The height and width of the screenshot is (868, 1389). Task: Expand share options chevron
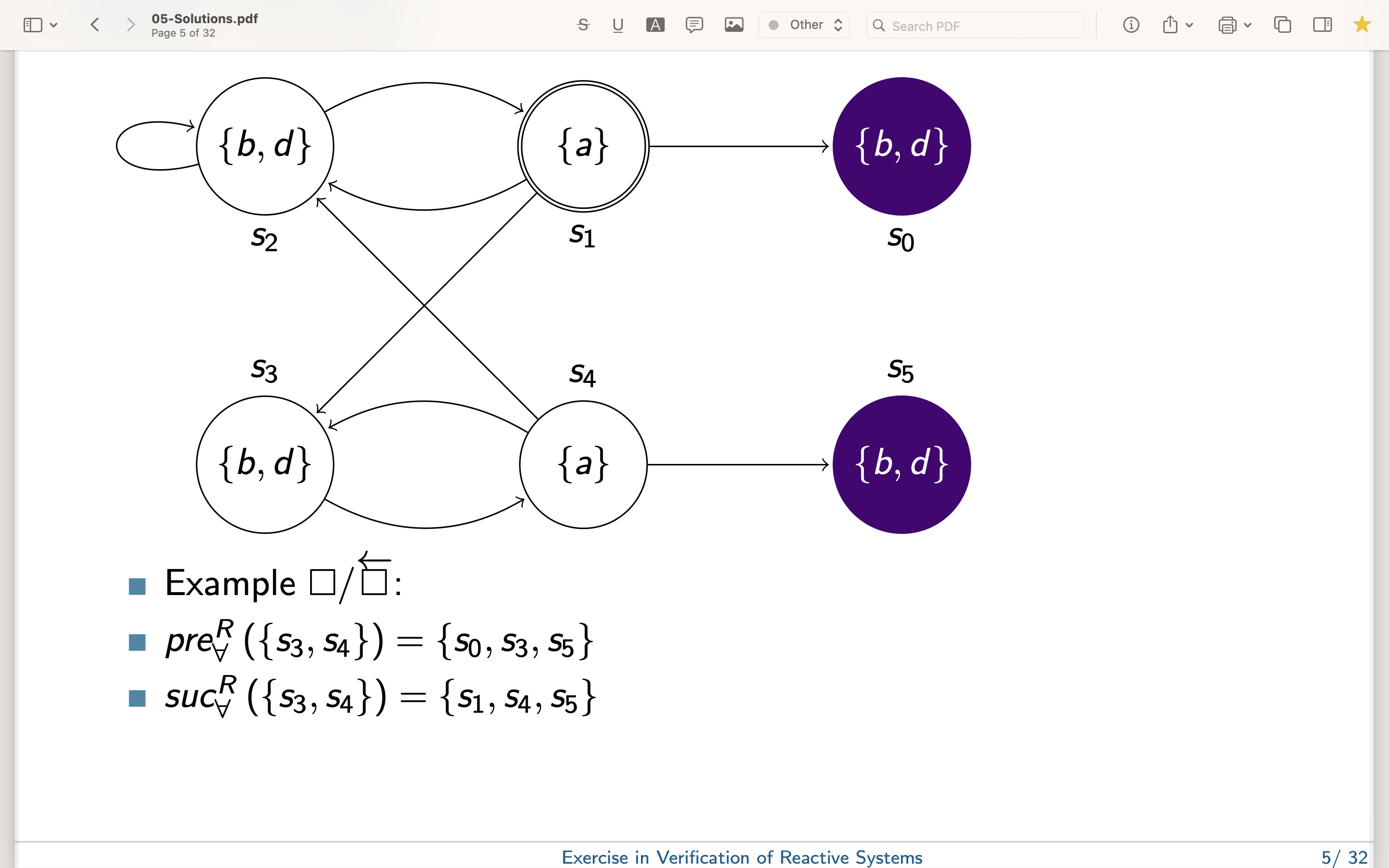pyautogui.click(x=1189, y=25)
